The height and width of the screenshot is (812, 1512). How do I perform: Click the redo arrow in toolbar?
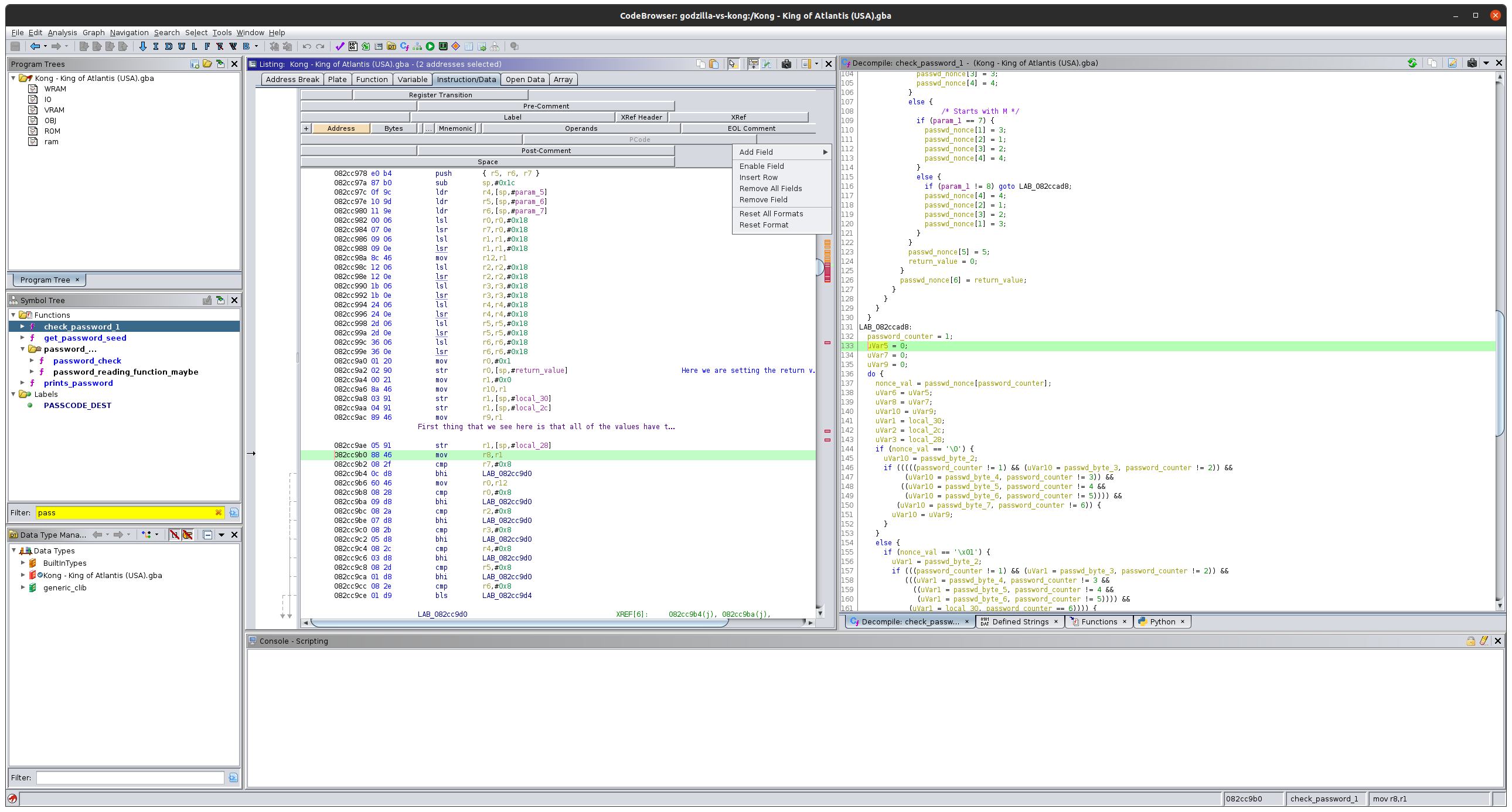(x=320, y=46)
